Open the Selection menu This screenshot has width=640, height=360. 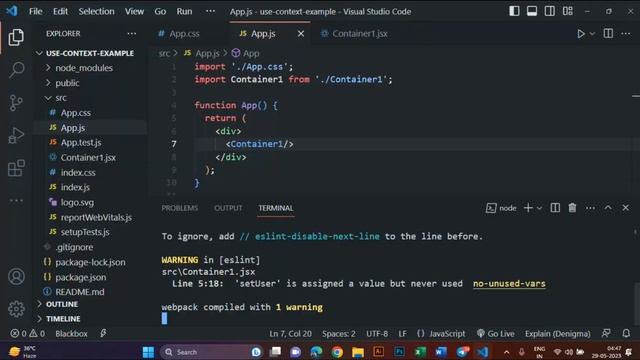[96, 11]
